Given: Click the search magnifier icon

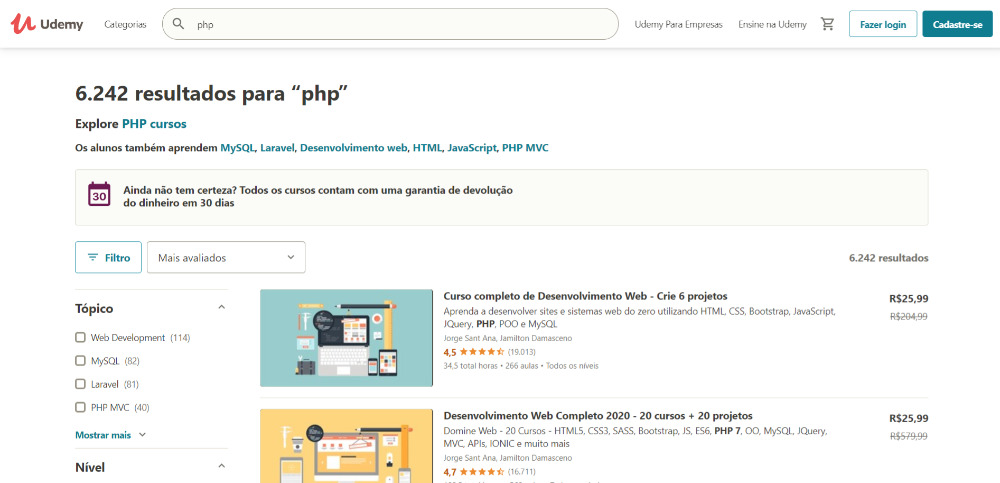Looking at the screenshot, I should pos(179,24).
